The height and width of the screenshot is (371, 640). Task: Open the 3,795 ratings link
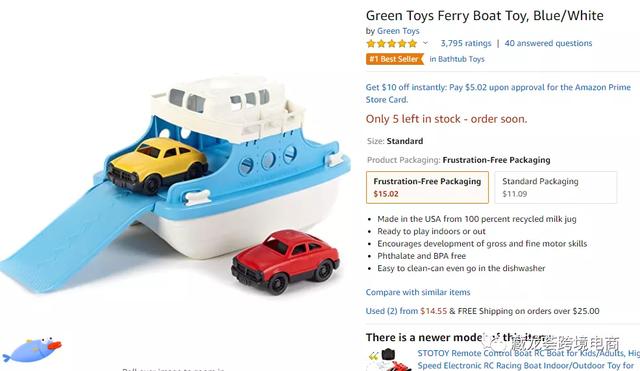[x=466, y=43]
